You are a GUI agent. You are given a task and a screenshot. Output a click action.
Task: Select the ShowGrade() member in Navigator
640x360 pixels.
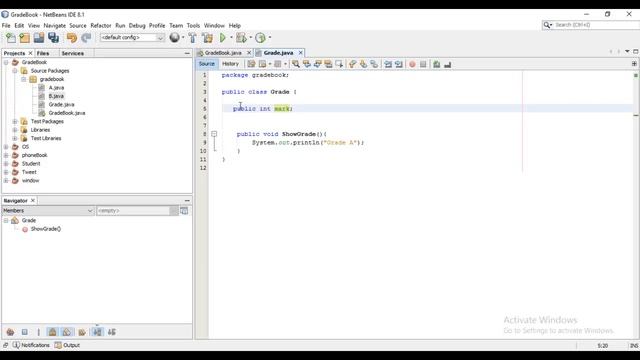(x=46, y=229)
